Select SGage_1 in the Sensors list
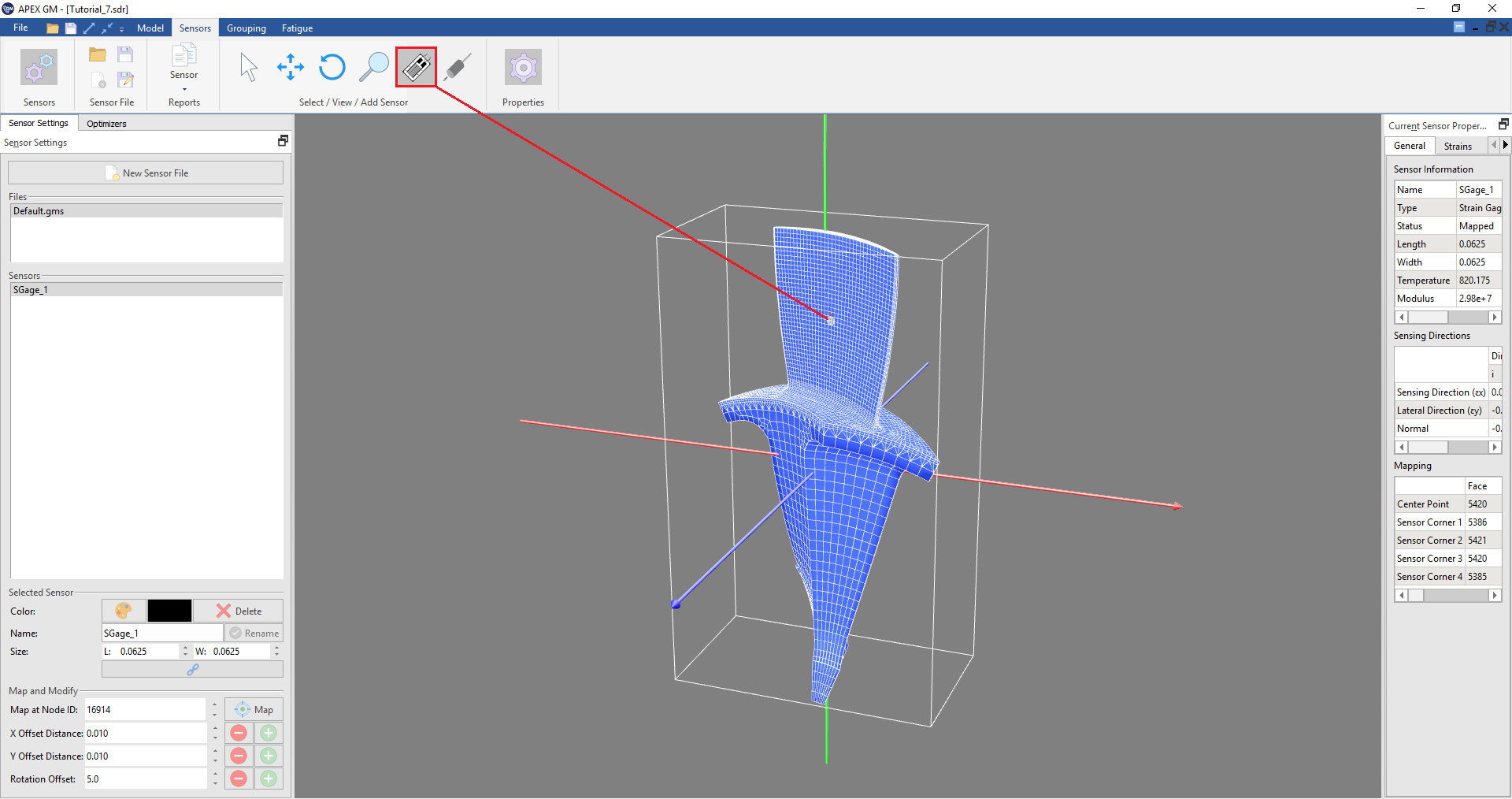This screenshot has height=799, width=1512. pyautogui.click(x=146, y=290)
